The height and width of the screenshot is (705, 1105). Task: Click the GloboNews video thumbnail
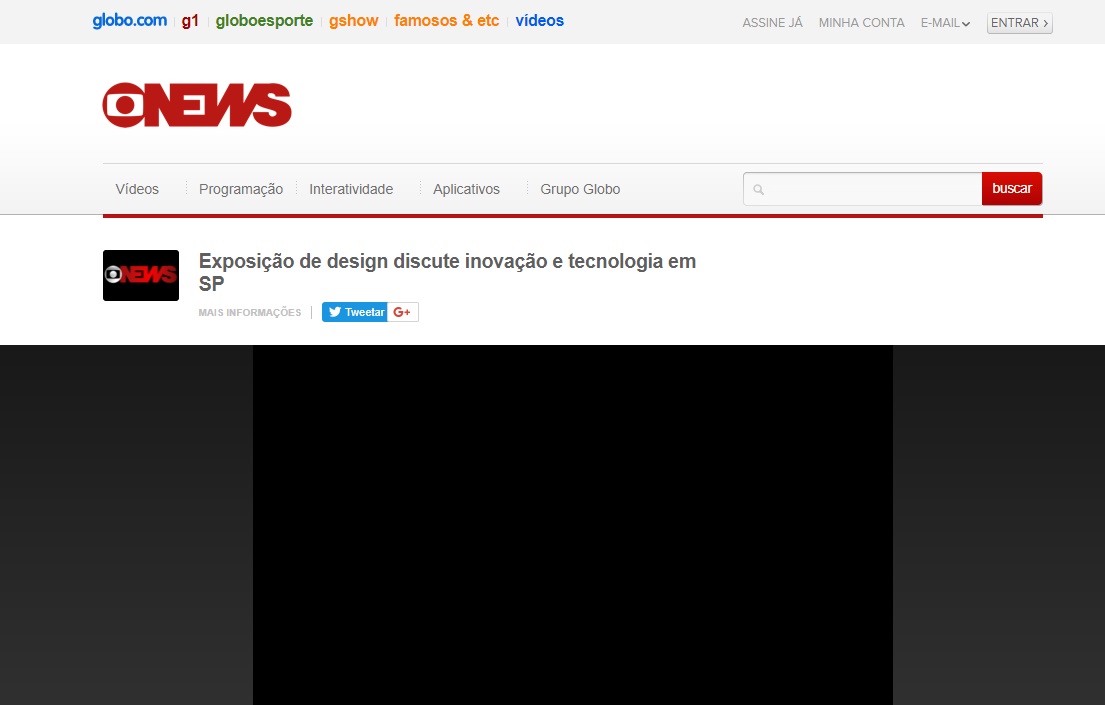141,276
